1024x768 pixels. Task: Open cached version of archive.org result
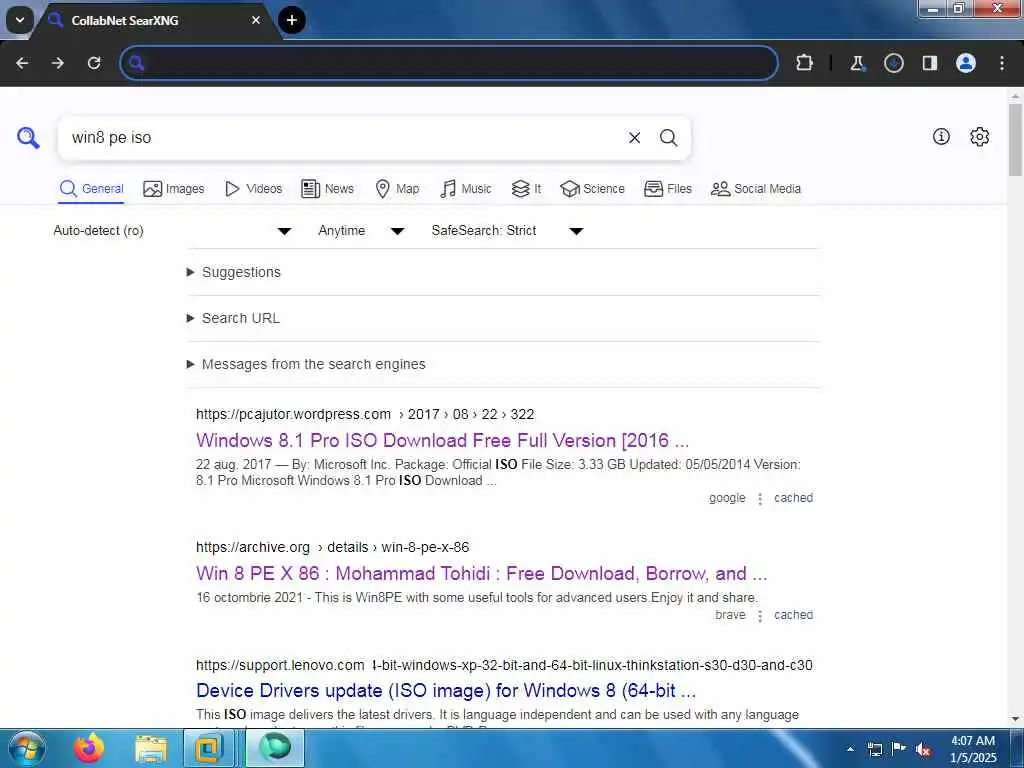(x=793, y=615)
